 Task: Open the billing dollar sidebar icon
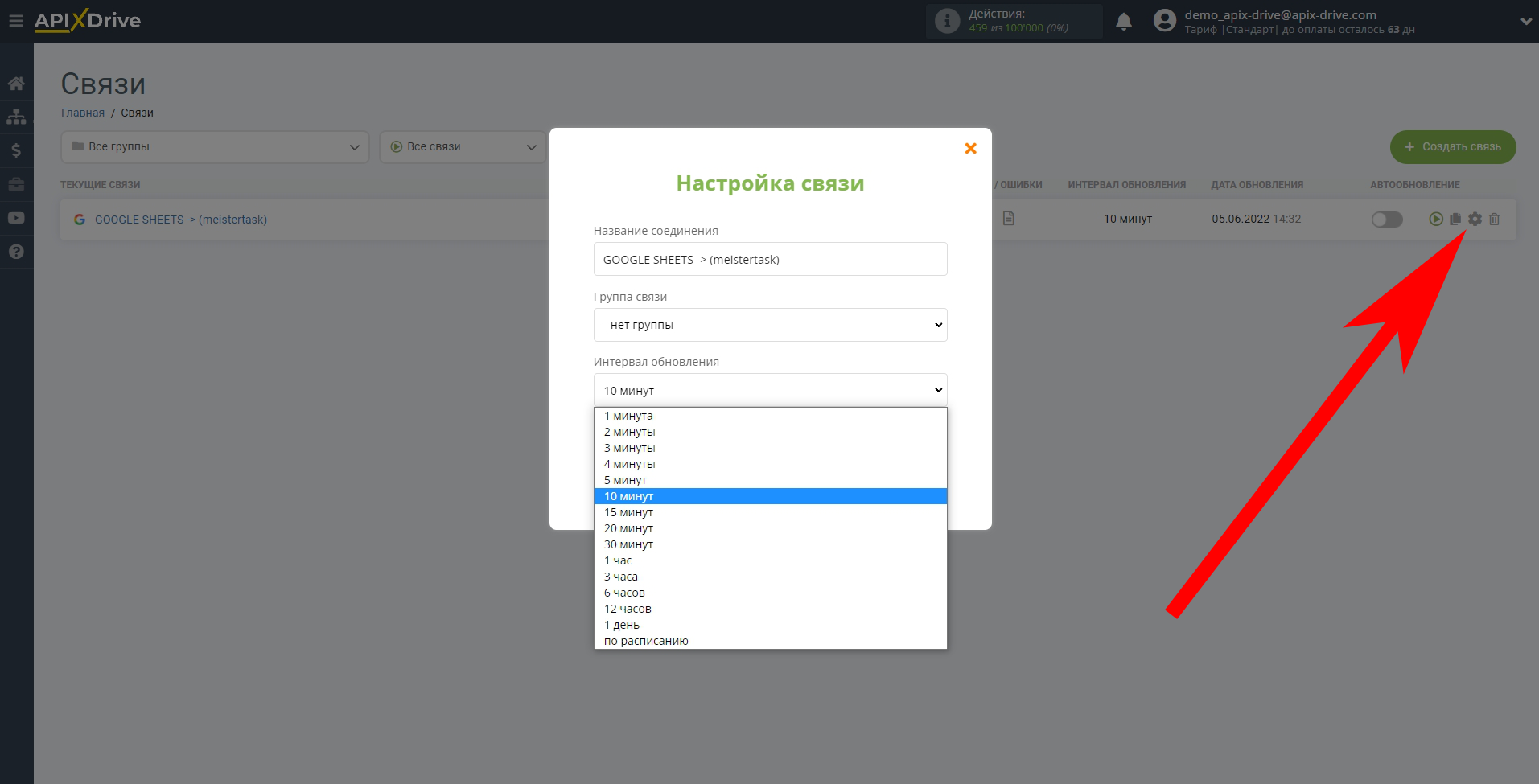pyautogui.click(x=16, y=150)
